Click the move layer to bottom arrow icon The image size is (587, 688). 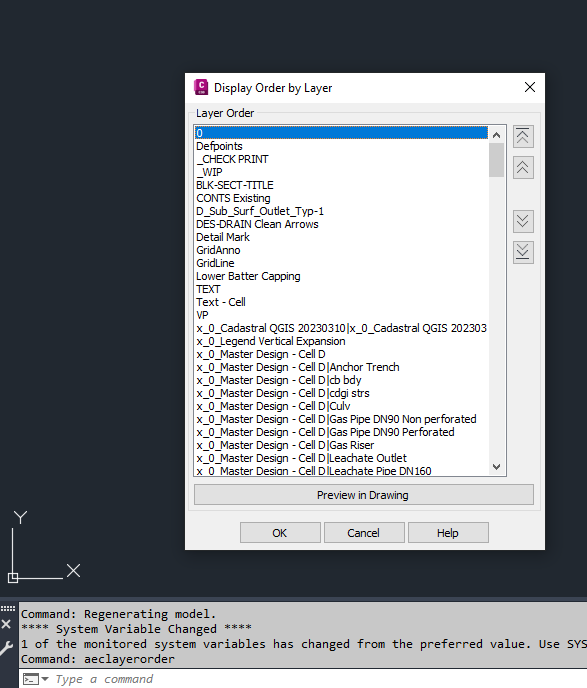click(523, 252)
